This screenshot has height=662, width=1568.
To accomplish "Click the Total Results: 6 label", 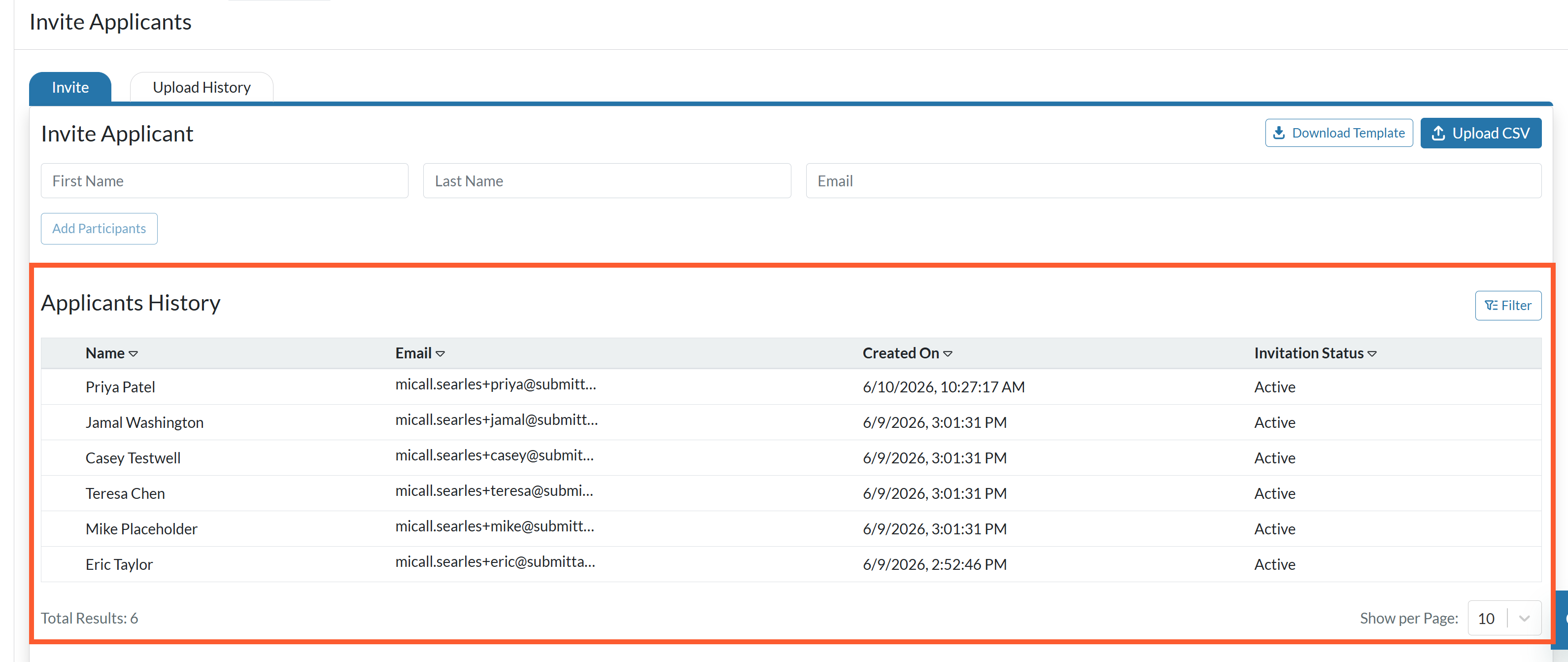I will (90, 618).
